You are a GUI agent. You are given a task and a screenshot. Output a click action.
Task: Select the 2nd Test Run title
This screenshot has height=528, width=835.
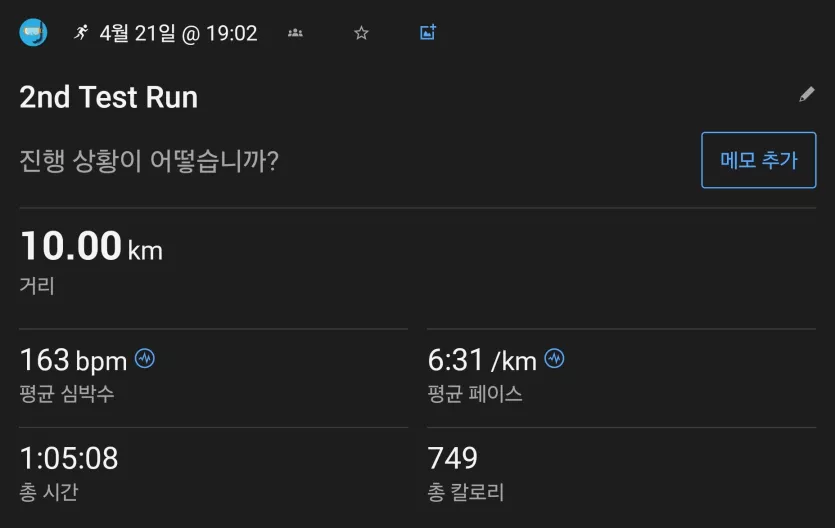point(109,97)
